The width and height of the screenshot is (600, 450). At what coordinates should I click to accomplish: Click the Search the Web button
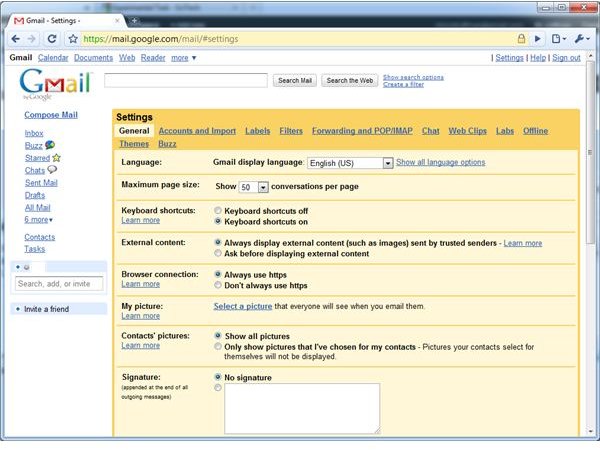point(350,80)
